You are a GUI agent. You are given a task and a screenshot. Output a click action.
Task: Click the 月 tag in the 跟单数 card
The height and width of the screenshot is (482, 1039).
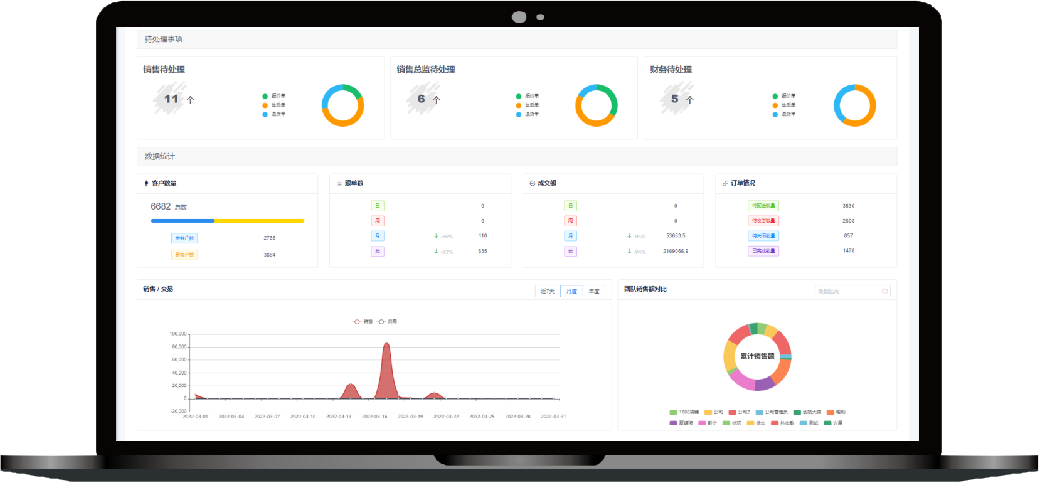(x=378, y=236)
